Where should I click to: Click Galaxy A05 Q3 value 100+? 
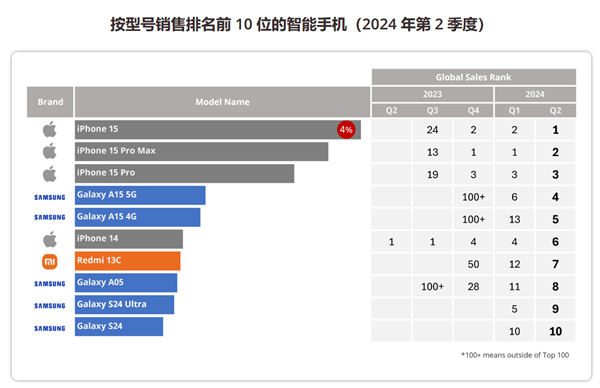(432, 287)
